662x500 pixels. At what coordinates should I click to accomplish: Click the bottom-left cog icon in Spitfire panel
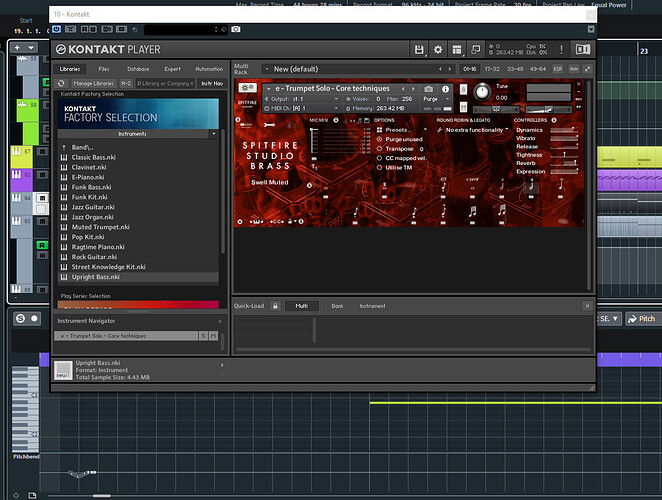240,221
